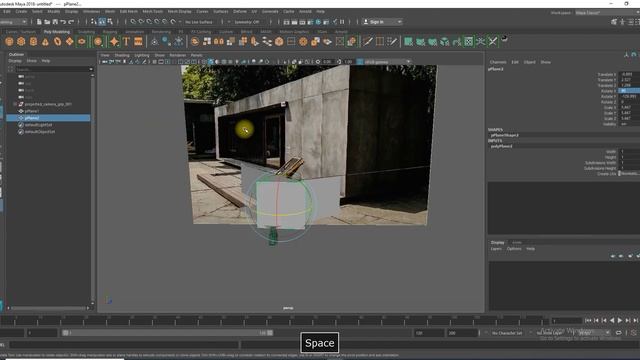Click the Save Scene icon
Viewport: 640px width, 360px height.
click(55, 22)
